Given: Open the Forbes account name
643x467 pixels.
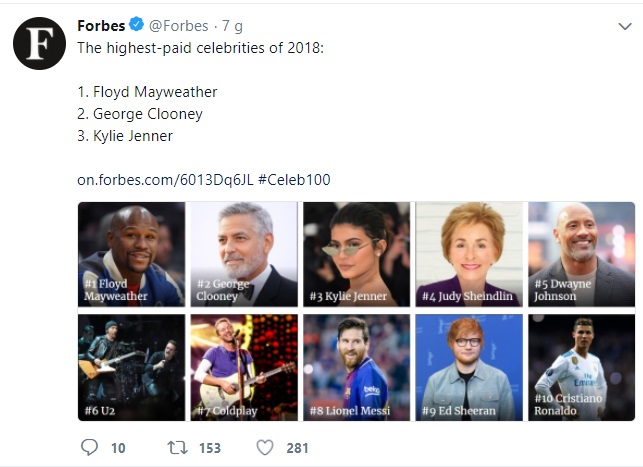Looking at the screenshot, I should coord(101,26).
